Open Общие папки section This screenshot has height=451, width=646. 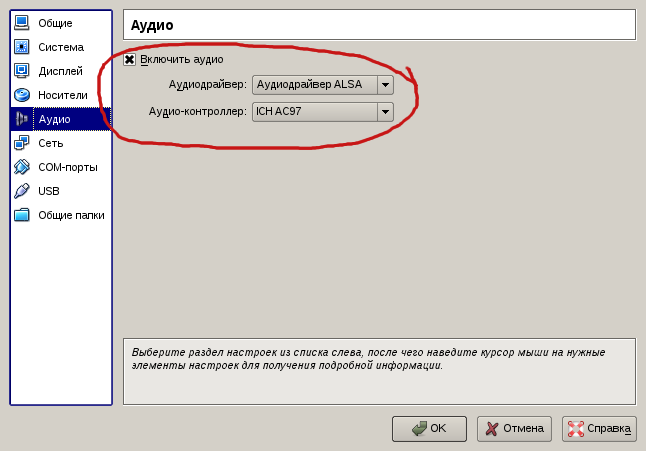[x=61, y=215]
